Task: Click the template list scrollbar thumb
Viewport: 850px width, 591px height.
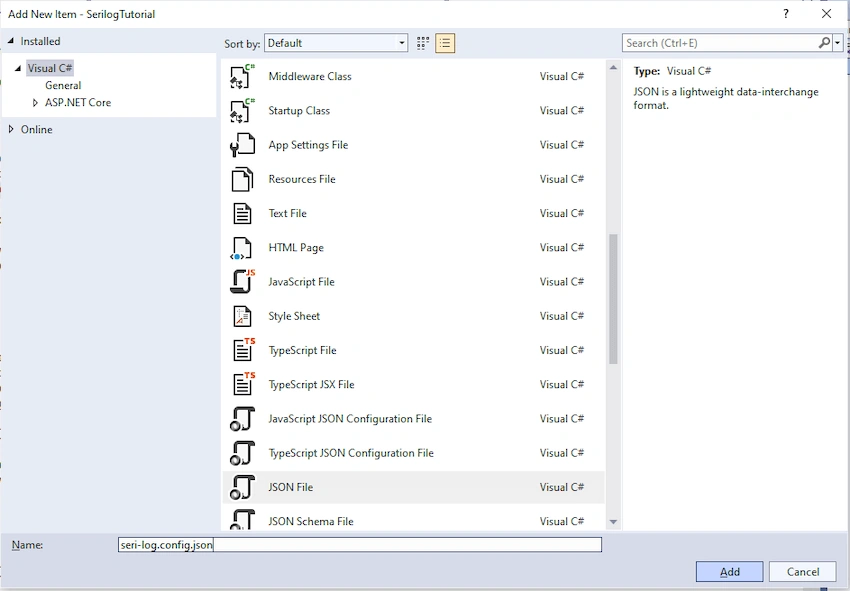Action: (x=613, y=299)
